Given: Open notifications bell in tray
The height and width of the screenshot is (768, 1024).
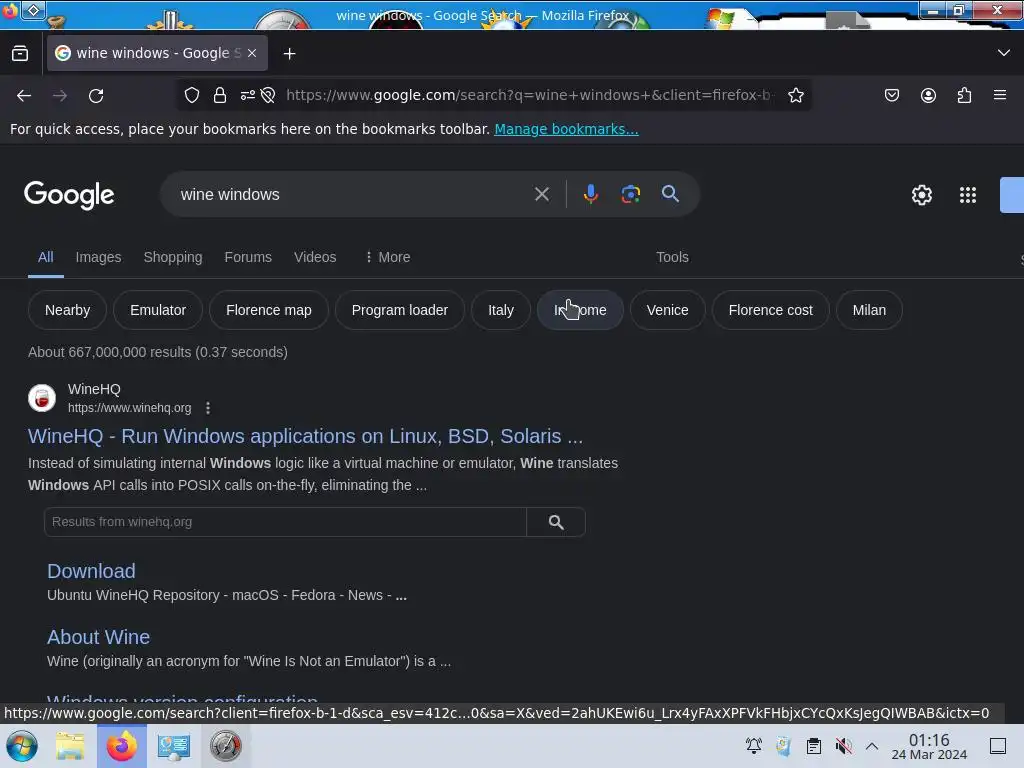Looking at the screenshot, I should (754, 746).
